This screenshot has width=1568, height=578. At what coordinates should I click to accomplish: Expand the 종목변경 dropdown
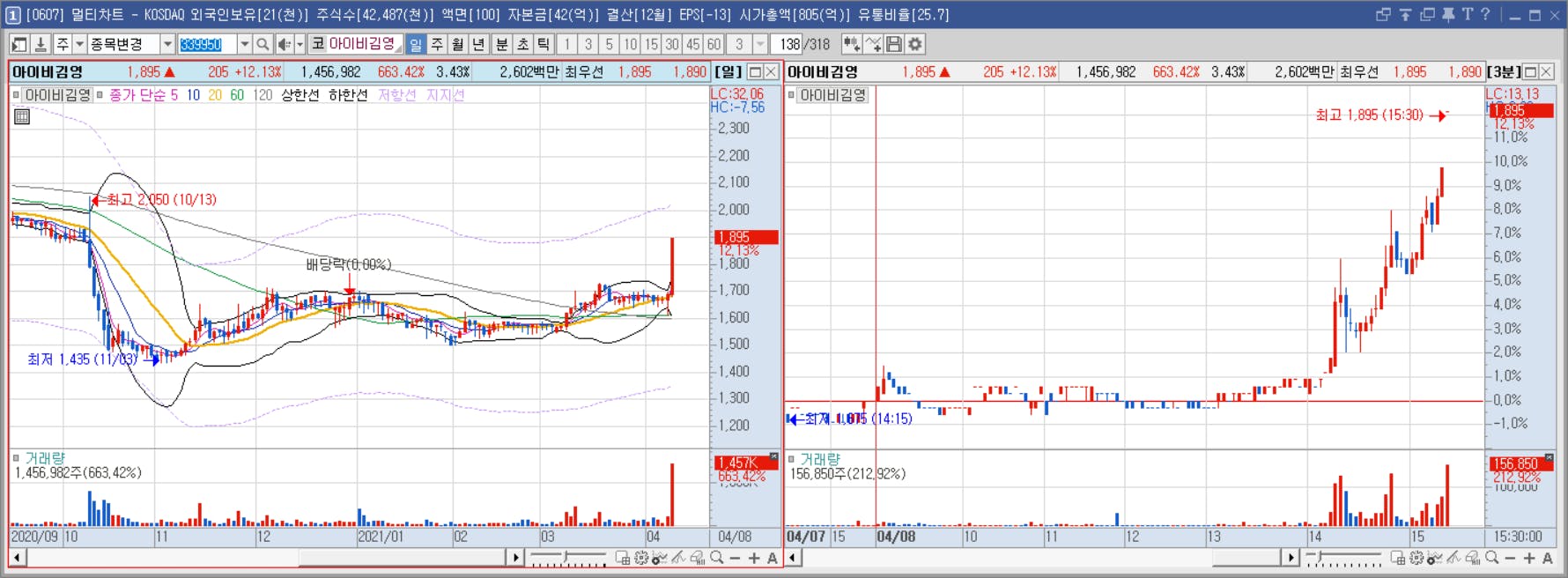click(167, 44)
